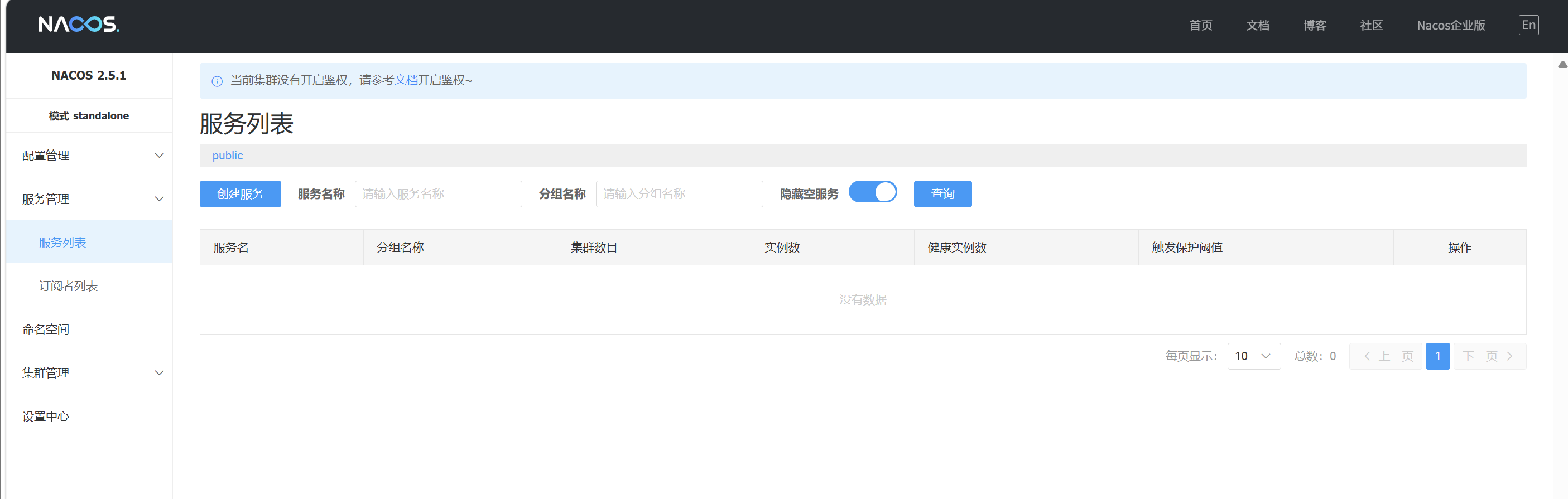
Task: Open the 文档 link in the notice
Action: coord(406,80)
